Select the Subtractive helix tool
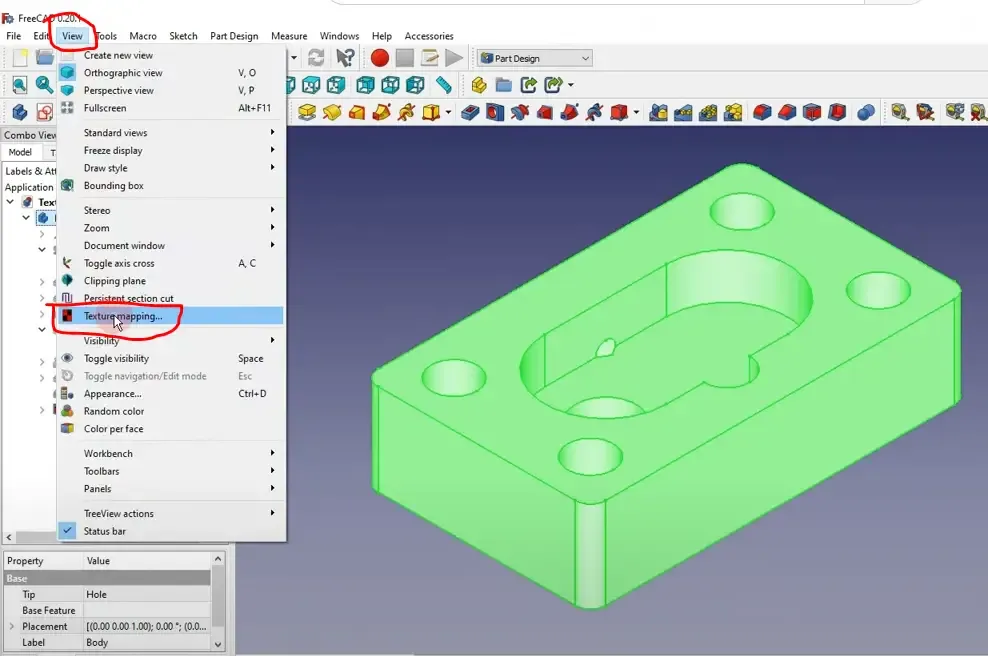Viewport: 988px width, 656px height. 594,113
